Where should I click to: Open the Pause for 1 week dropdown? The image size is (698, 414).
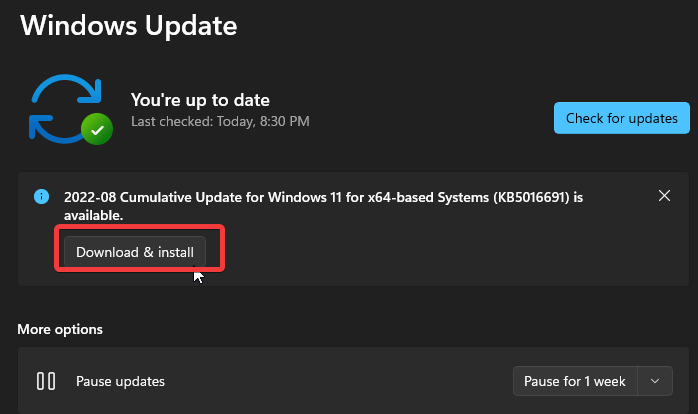[x=575, y=381]
